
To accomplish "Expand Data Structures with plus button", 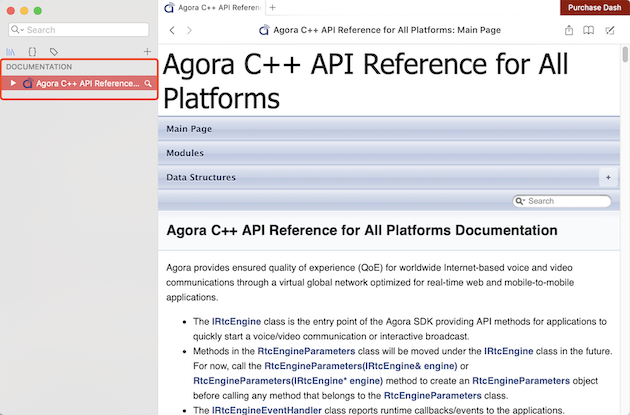I will 608,177.
